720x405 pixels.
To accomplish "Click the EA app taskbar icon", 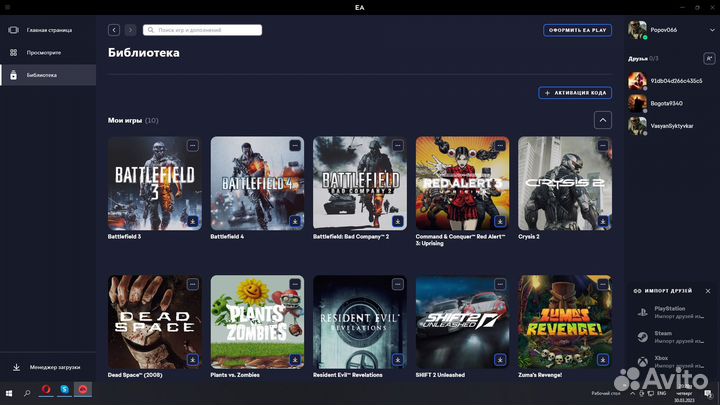I will (x=83, y=390).
